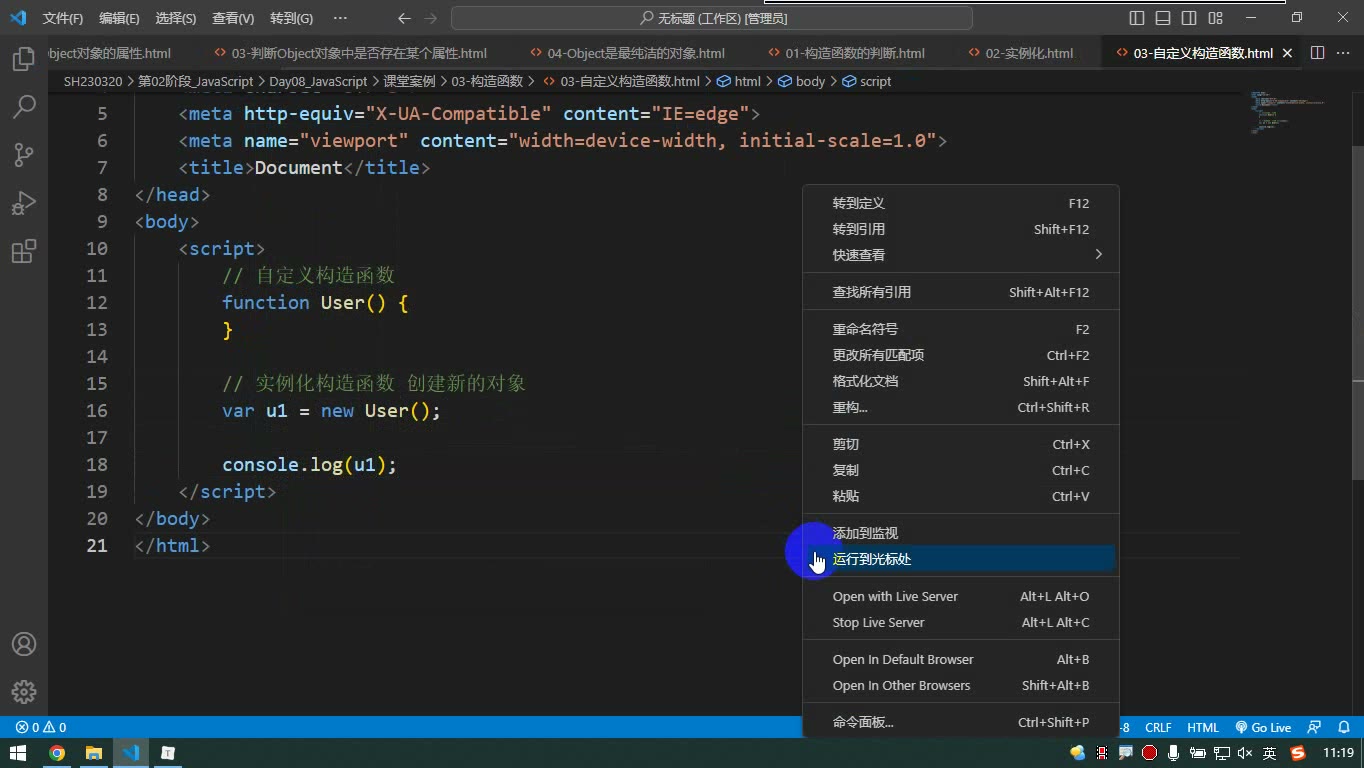Switch the IME language 英 indicator

1269,753
